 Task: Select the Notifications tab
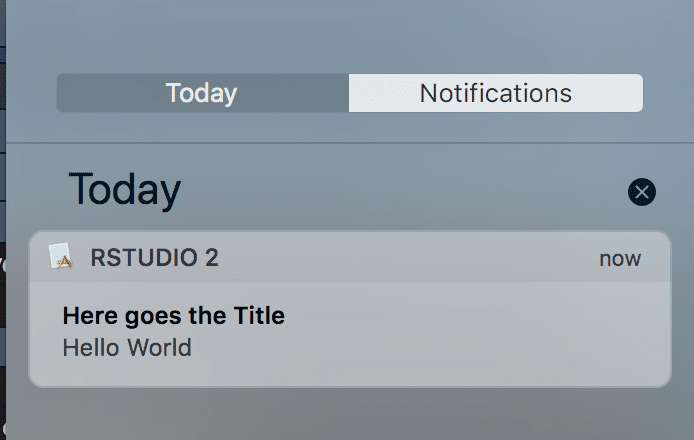pyautogui.click(x=496, y=93)
